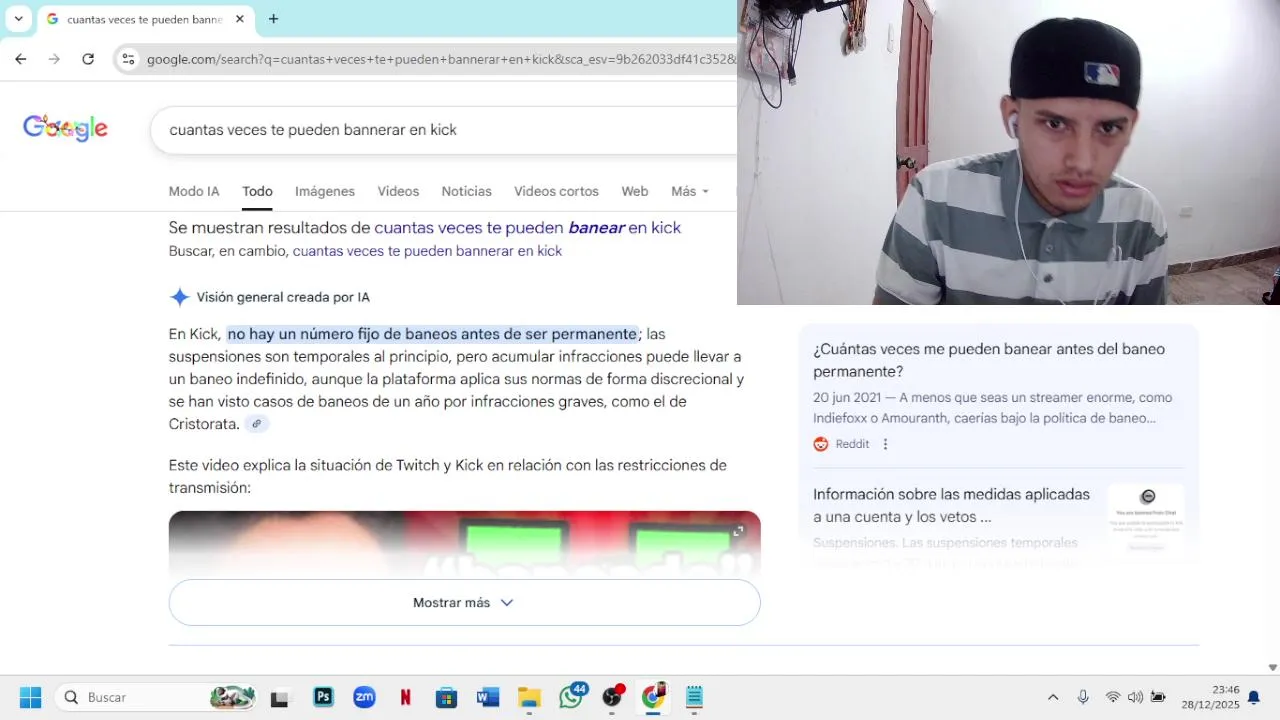The width and height of the screenshot is (1280, 720).
Task: Expand AI overview with Mostrar más
Action: point(464,603)
